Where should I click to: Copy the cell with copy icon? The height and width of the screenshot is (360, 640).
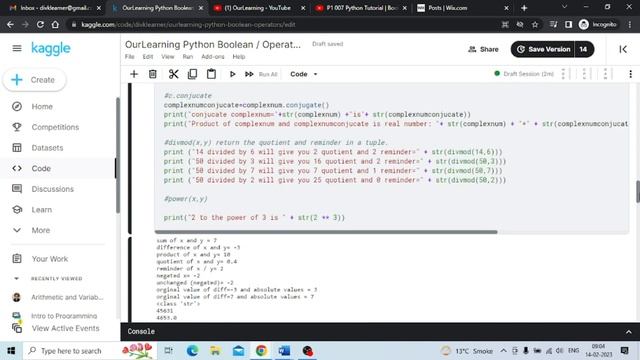[192, 74]
